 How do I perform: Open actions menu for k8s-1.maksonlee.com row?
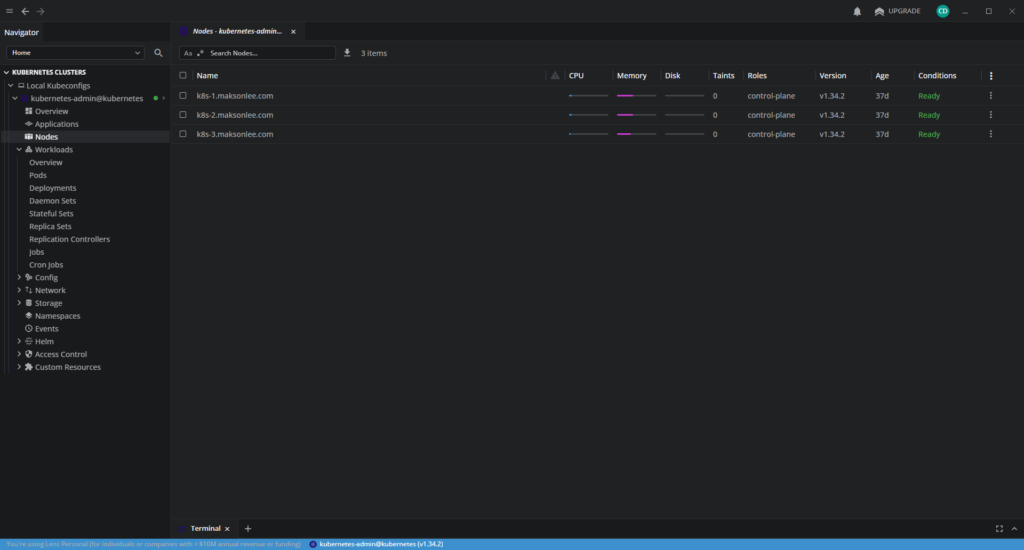(x=991, y=96)
